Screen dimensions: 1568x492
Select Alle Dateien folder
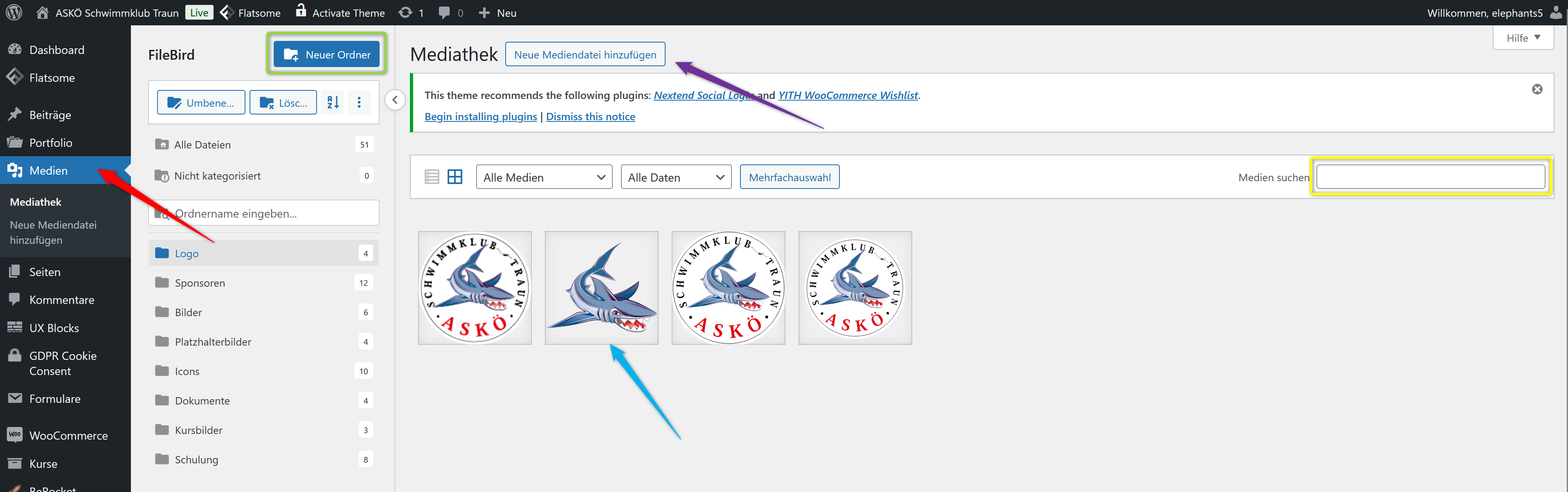(263, 145)
